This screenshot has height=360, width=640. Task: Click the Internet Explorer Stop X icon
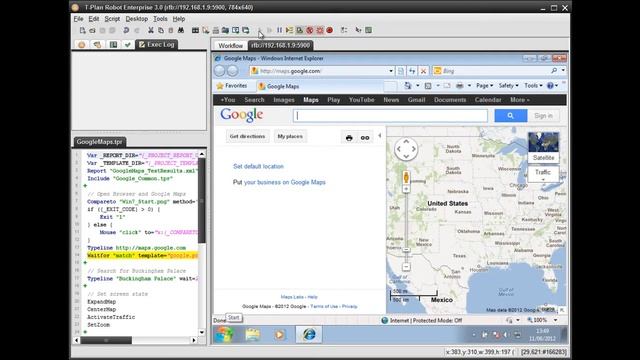[x=423, y=71]
